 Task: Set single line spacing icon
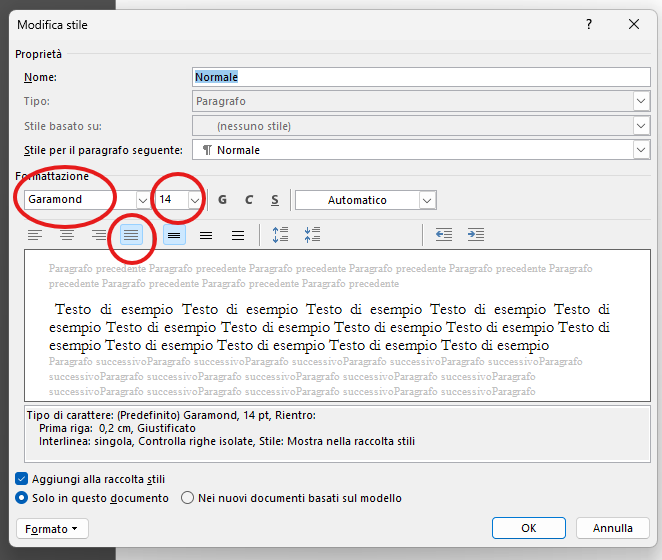174,235
